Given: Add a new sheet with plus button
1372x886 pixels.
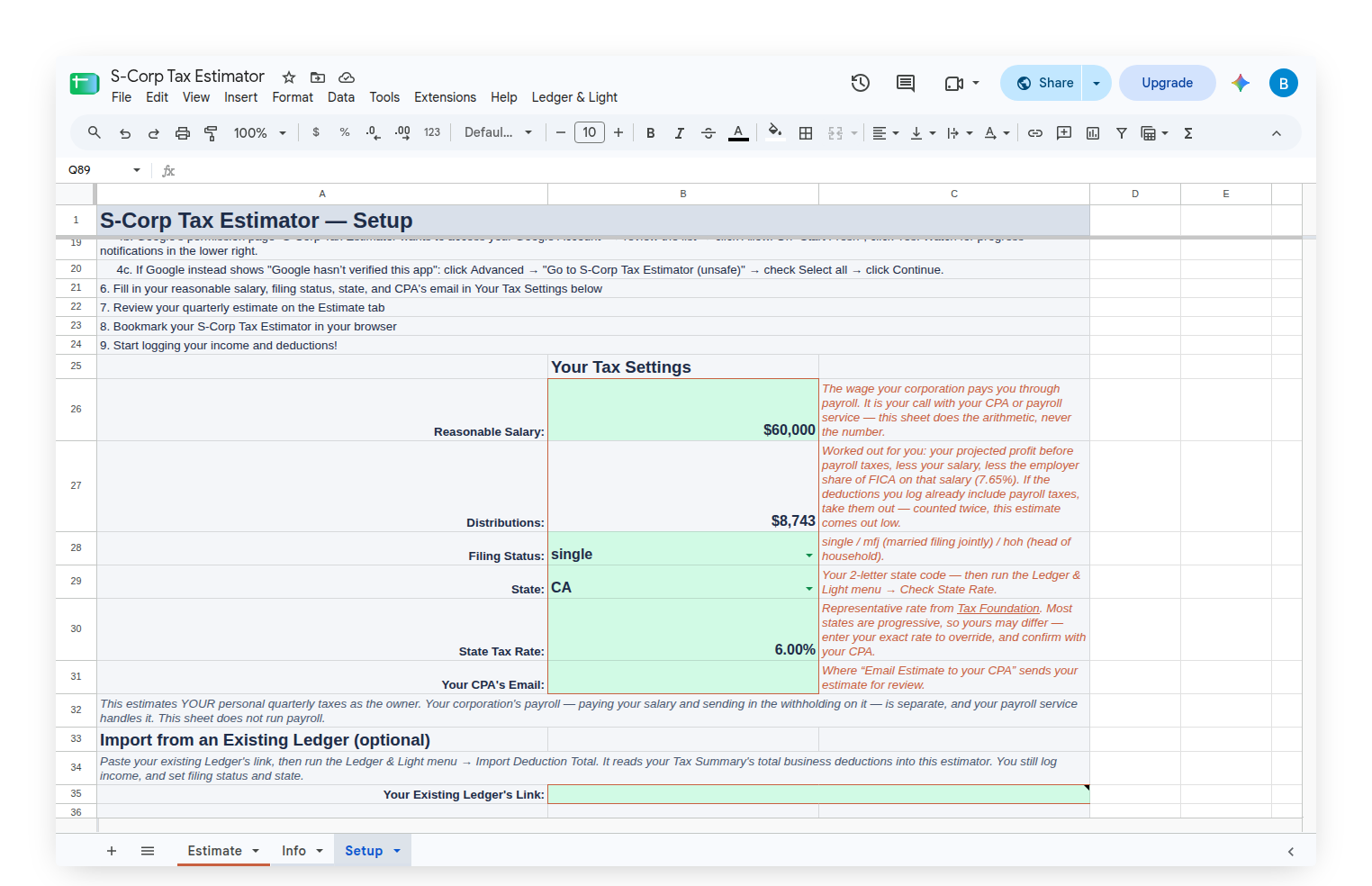Looking at the screenshot, I should pyautogui.click(x=112, y=851).
